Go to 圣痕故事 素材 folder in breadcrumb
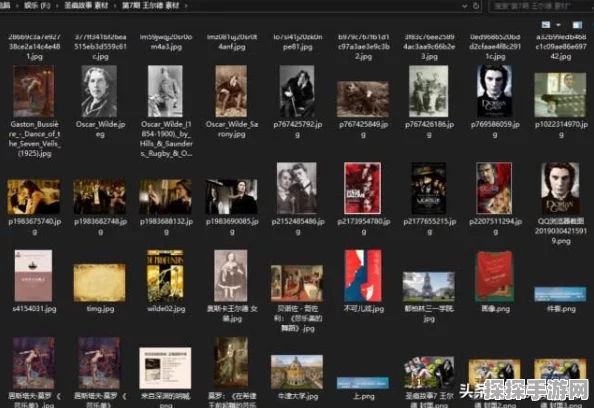This screenshot has height=408, width=594. pos(86,6)
